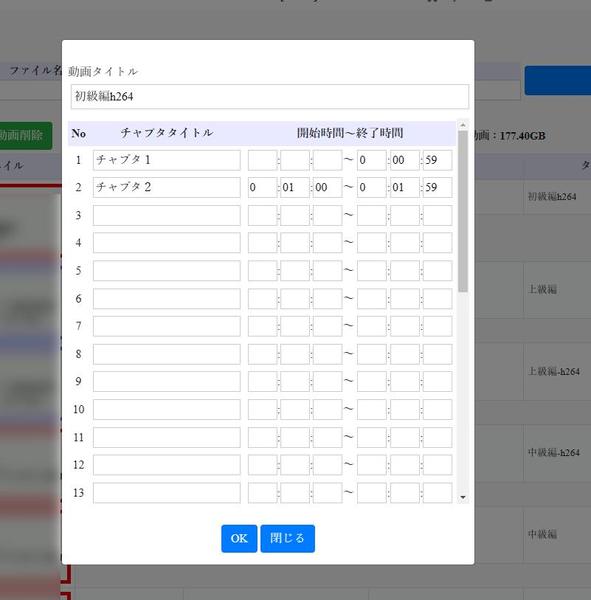This screenshot has height=600, width=591.
Task: Click 初級編h264 in the background table
Action: click(552, 197)
